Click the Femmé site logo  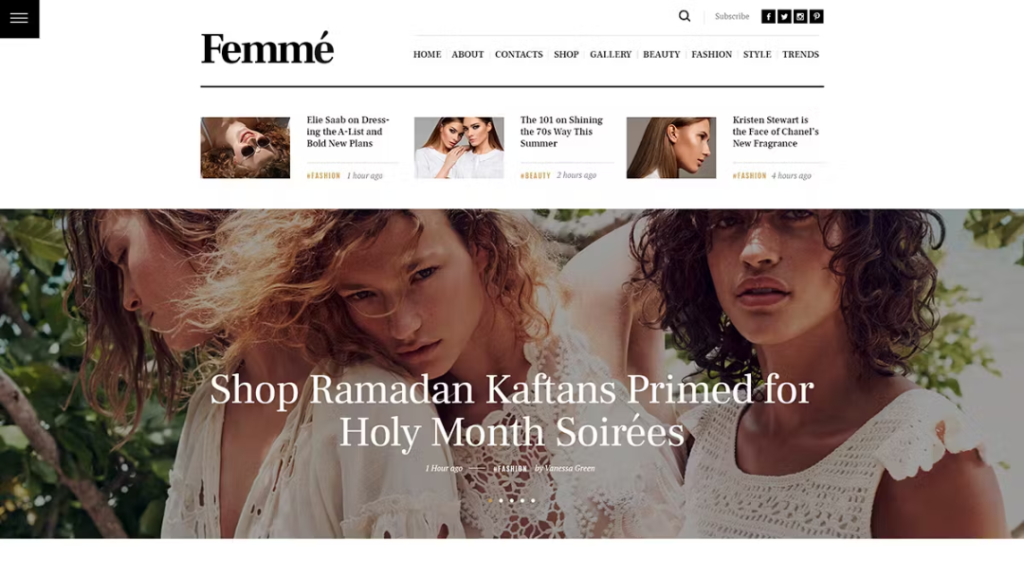point(267,48)
